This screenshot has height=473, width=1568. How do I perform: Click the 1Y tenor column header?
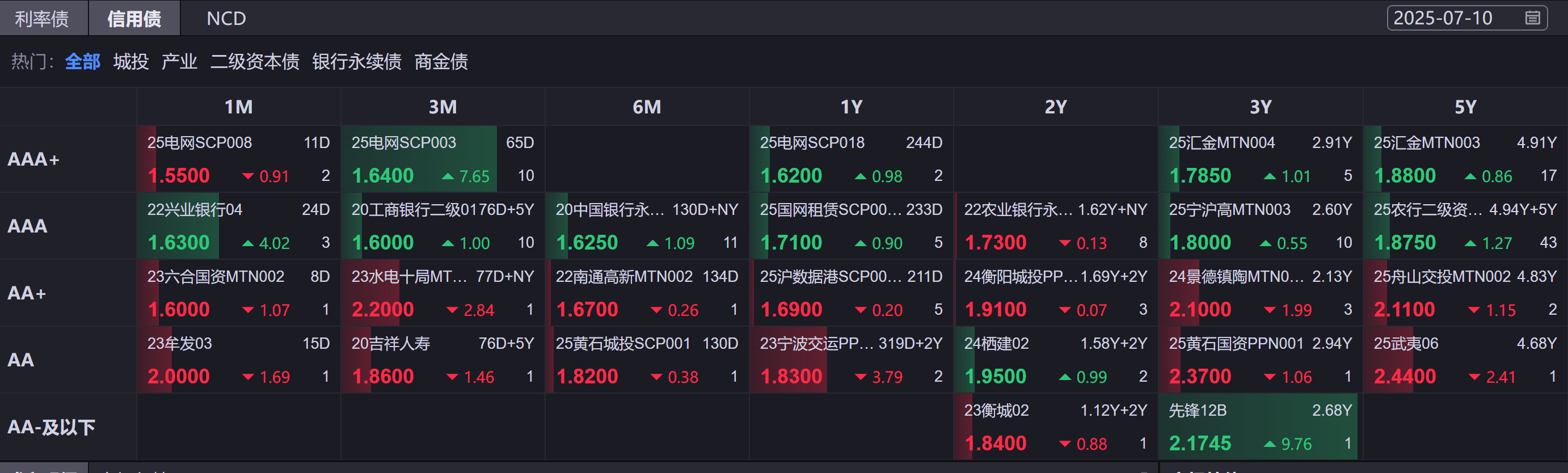[x=851, y=107]
